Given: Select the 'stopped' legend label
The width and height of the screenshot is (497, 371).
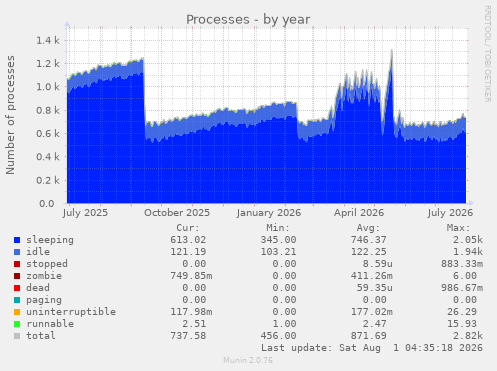Looking at the screenshot, I should click(47, 264).
